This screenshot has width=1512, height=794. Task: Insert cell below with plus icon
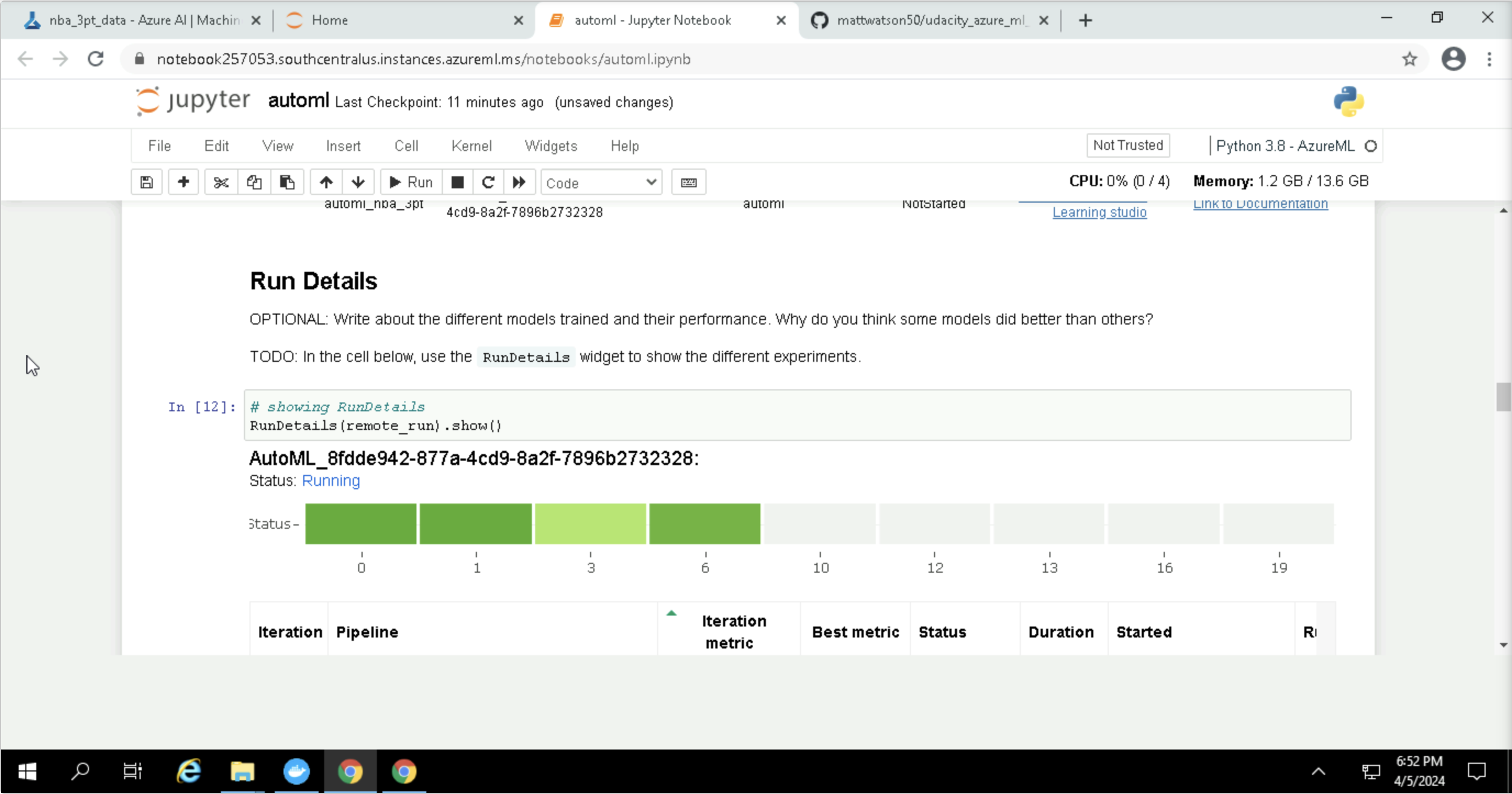(x=183, y=182)
